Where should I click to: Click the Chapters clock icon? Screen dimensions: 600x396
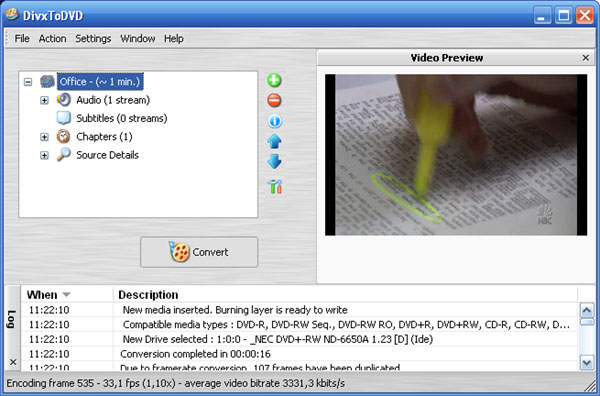click(x=64, y=137)
